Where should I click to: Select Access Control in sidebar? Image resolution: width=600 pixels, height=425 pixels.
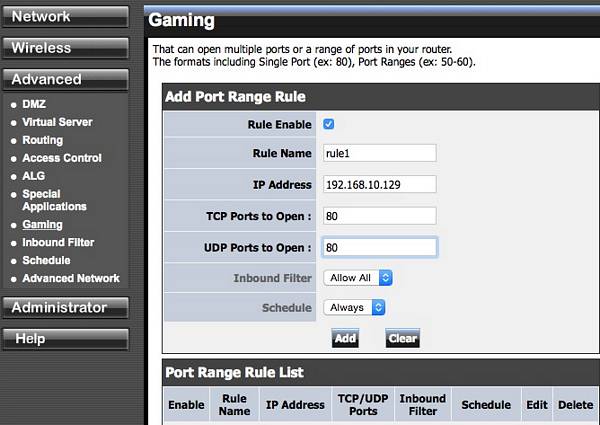click(62, 158)
